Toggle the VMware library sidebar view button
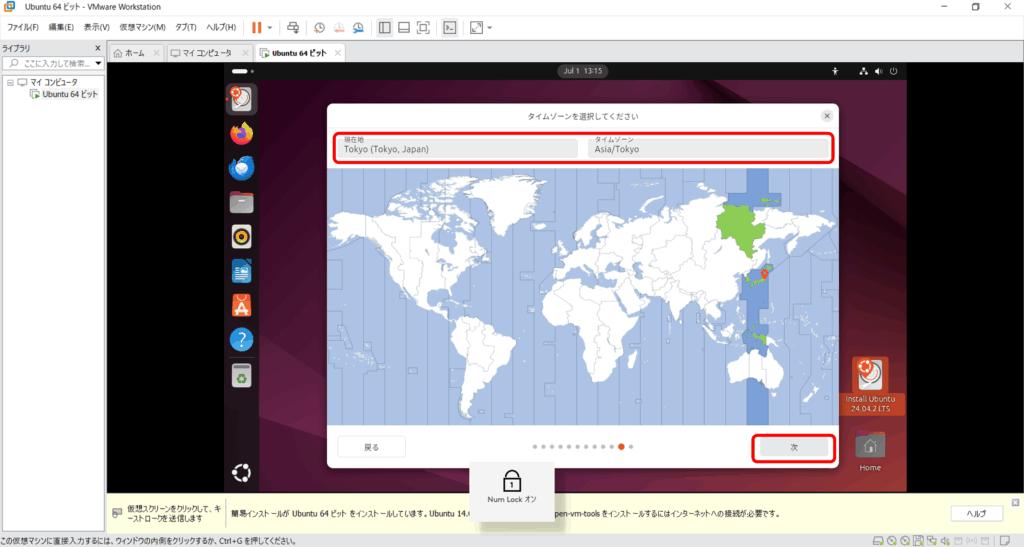Viewport: 1024px width, 547px height. (385, 27)
